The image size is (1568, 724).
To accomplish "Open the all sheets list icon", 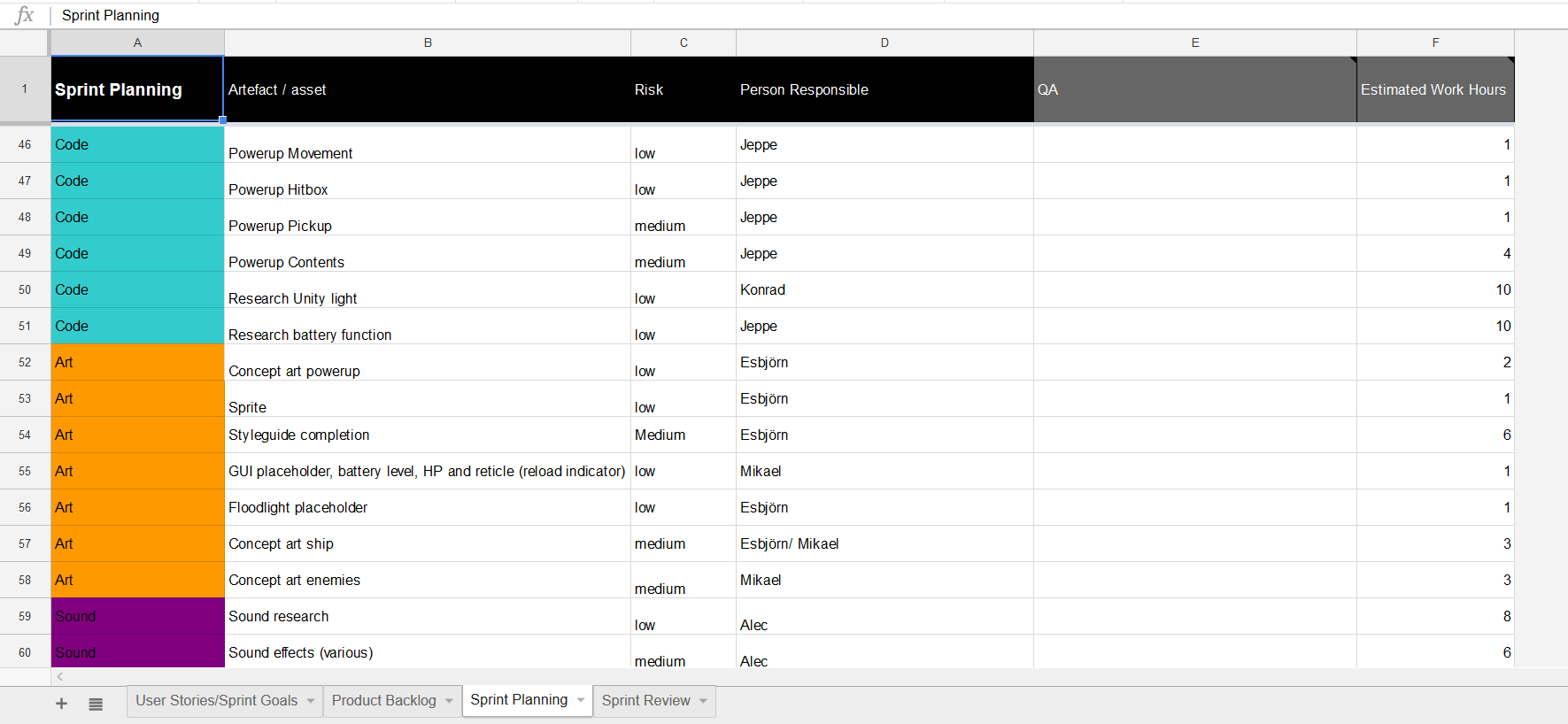I will [x=96, y=704].
